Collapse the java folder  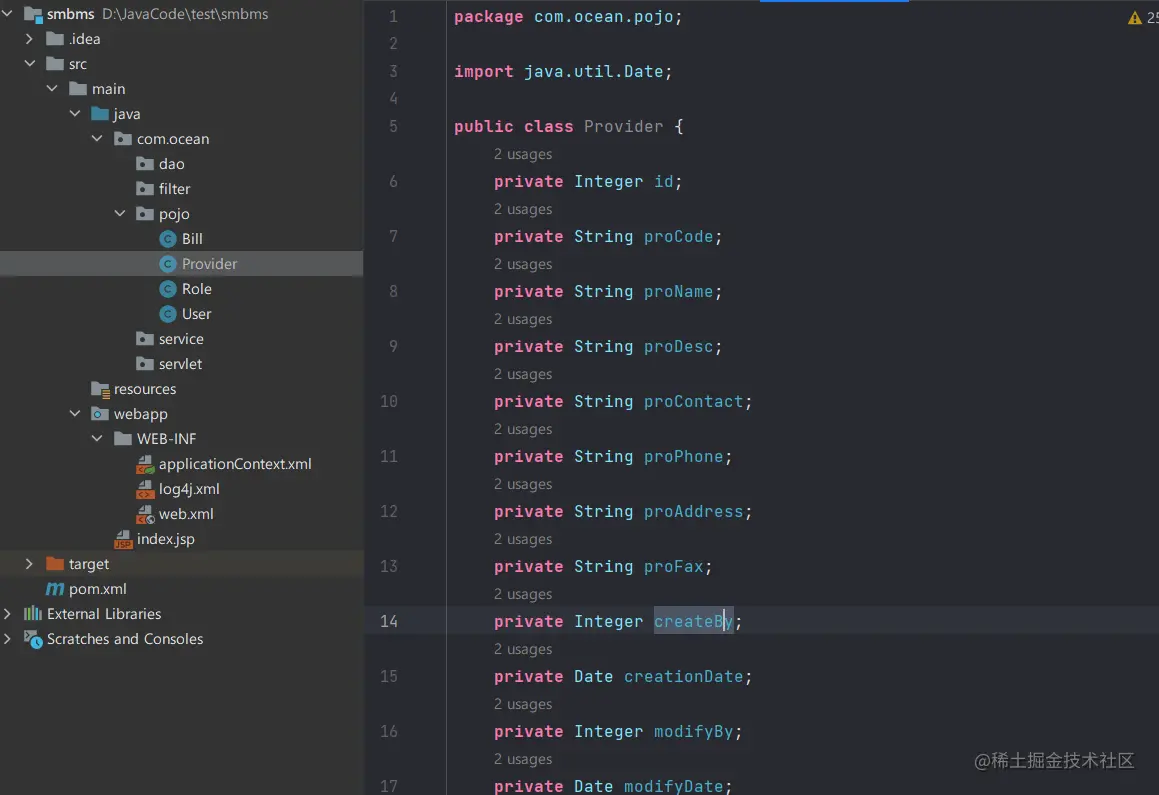(x=75, y=114)
